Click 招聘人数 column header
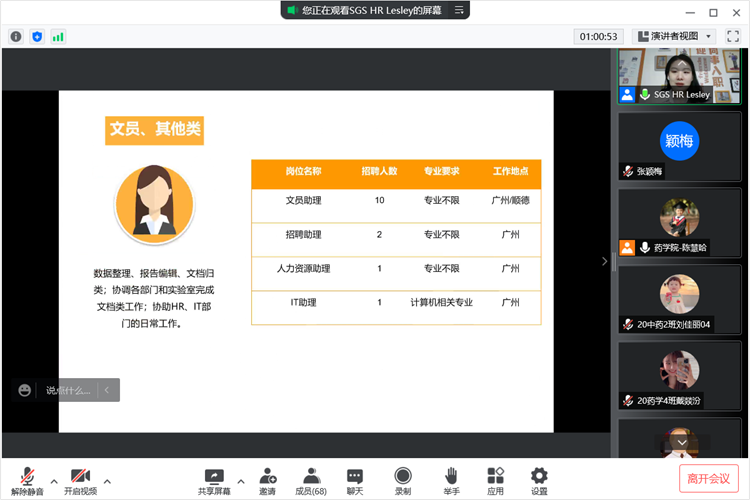The height and width of the screenshot is (500, 750). (x=379, y=171)
